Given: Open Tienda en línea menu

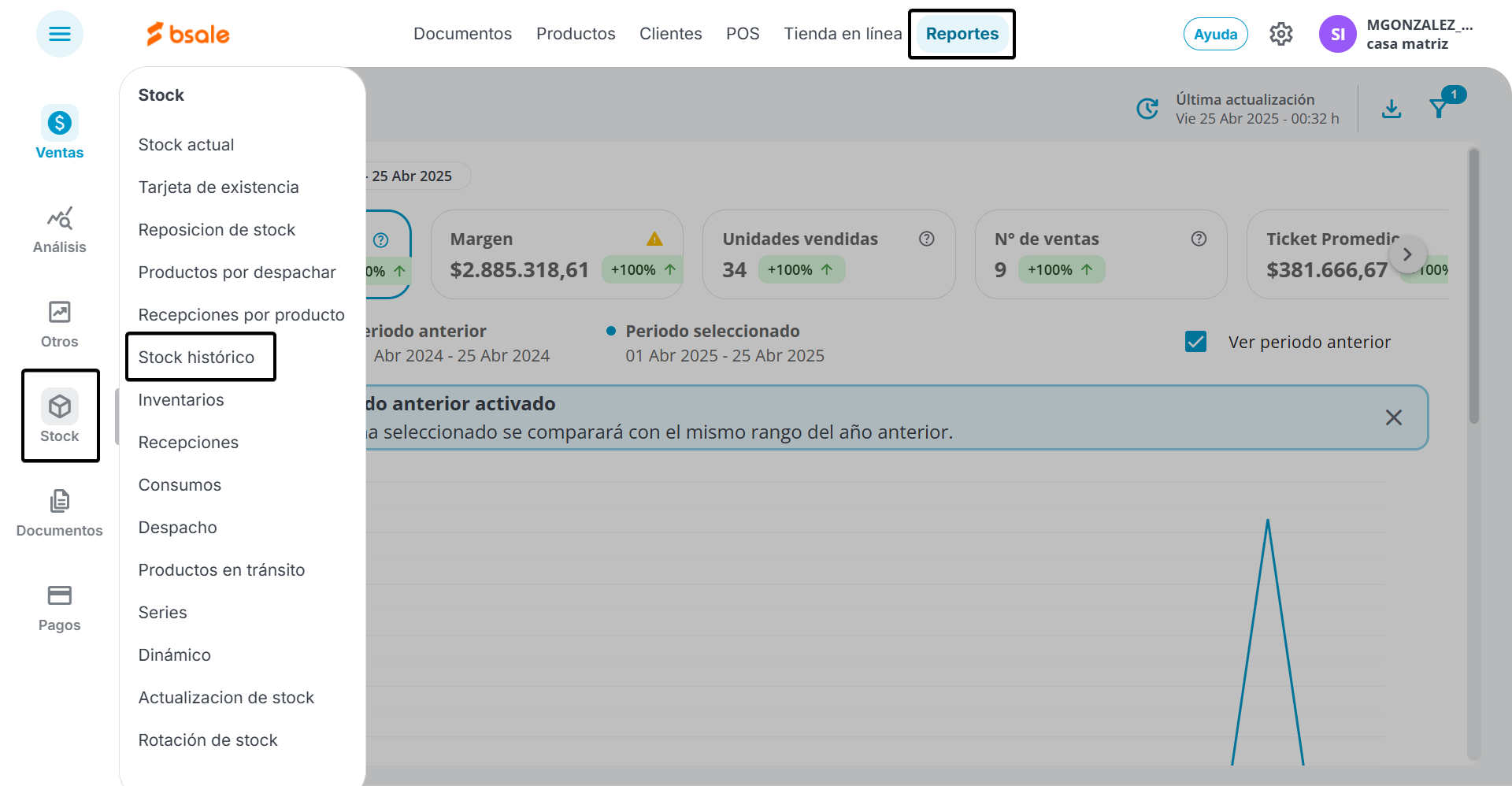Looking at the screenshot, I should 843,34.
